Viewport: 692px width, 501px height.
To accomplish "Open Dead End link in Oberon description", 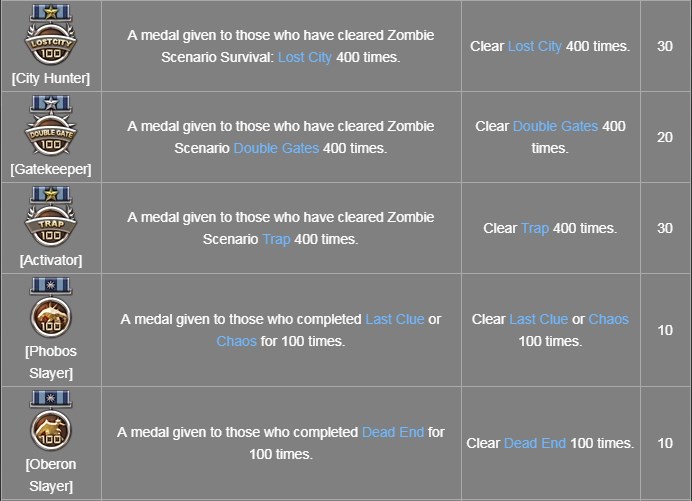I will 392,432.
